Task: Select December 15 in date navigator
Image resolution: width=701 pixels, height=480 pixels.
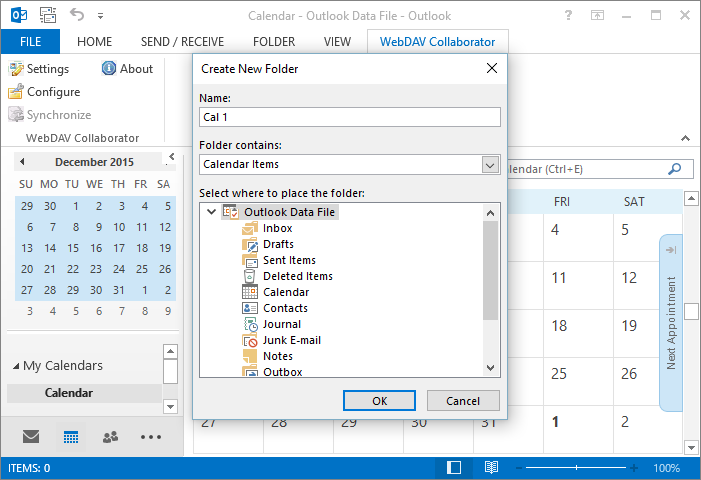Action: [73, 248]
